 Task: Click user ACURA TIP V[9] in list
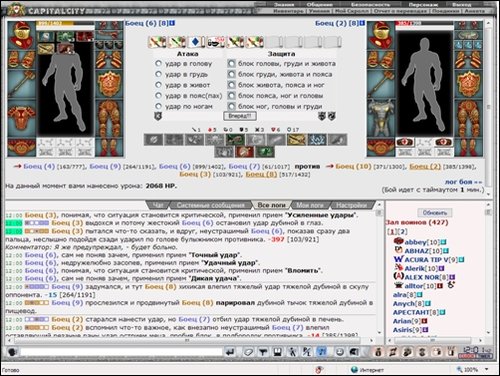425,259
